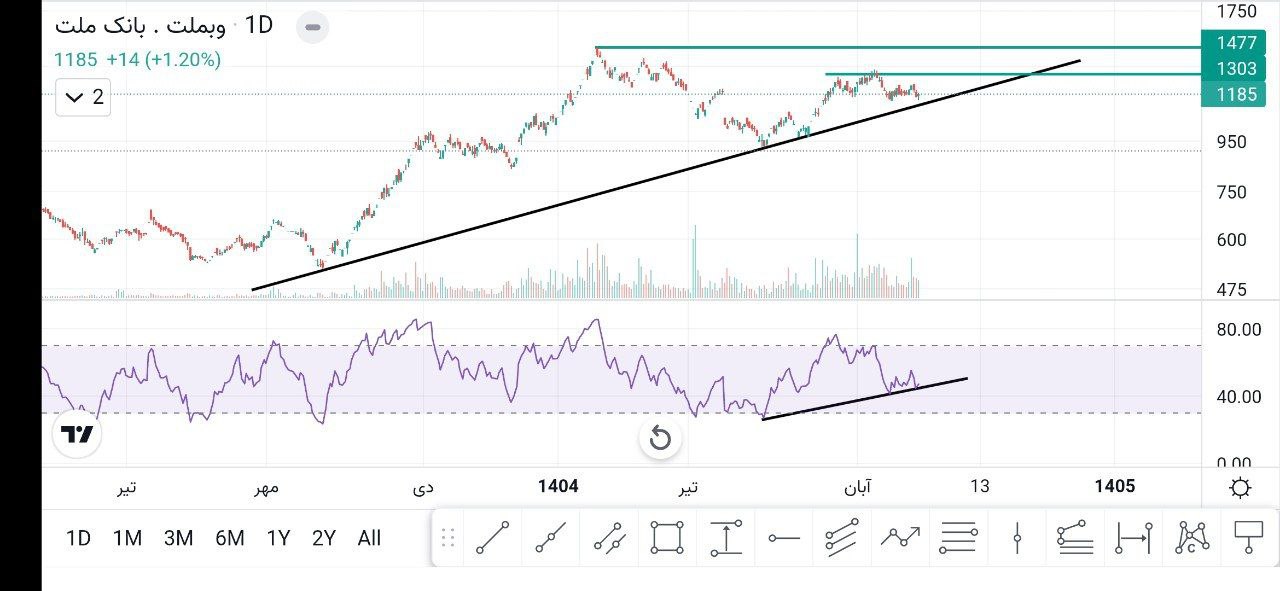Collapse the indicator with minus icon
1280x591 pixels.
(311, 27)
